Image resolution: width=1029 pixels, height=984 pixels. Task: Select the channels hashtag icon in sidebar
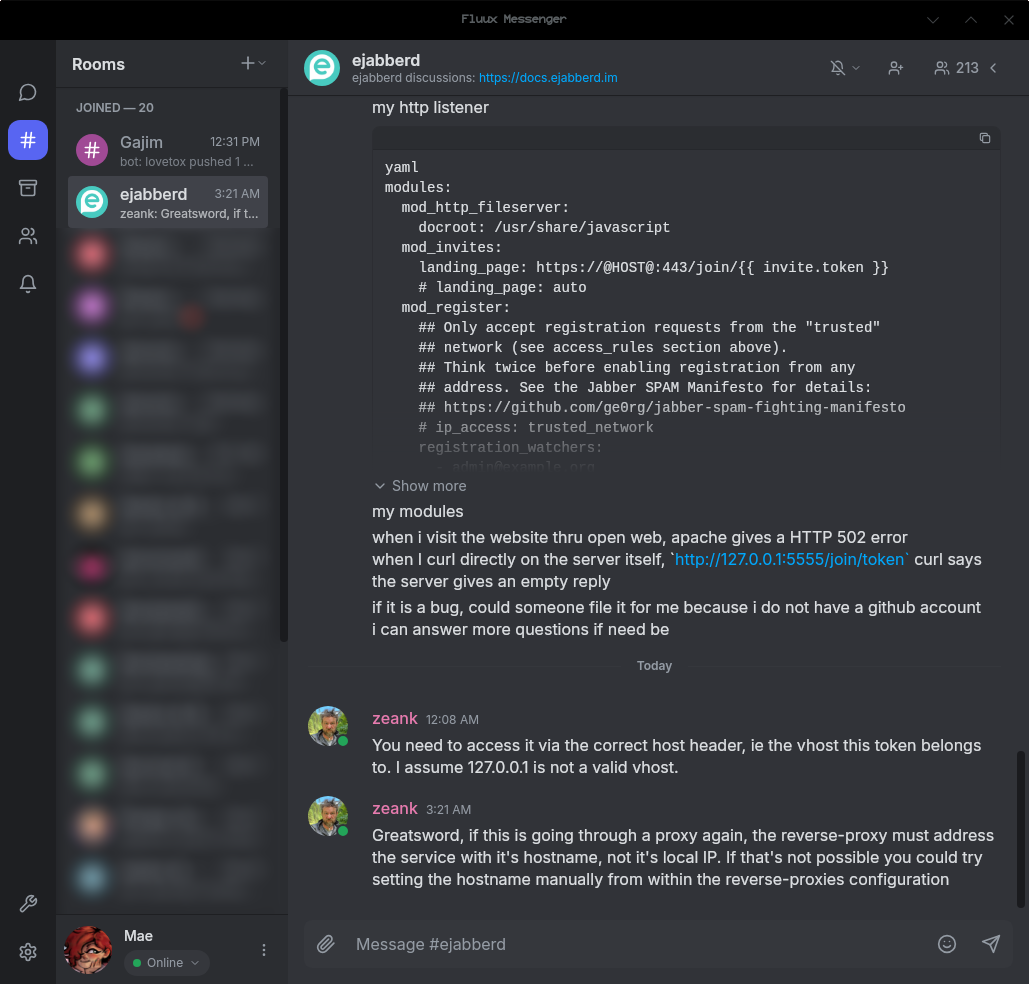point(27,140)
